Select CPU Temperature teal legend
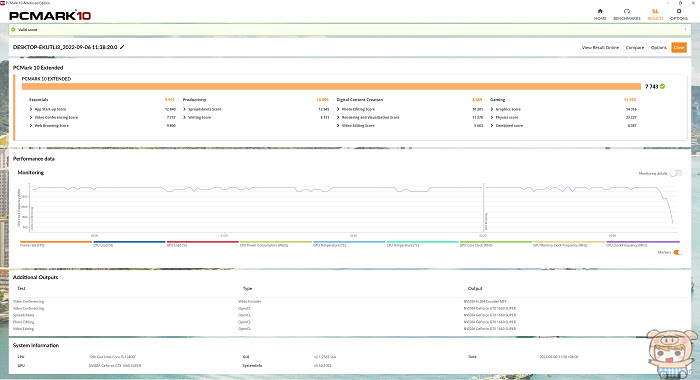 [x=422, y=244]
